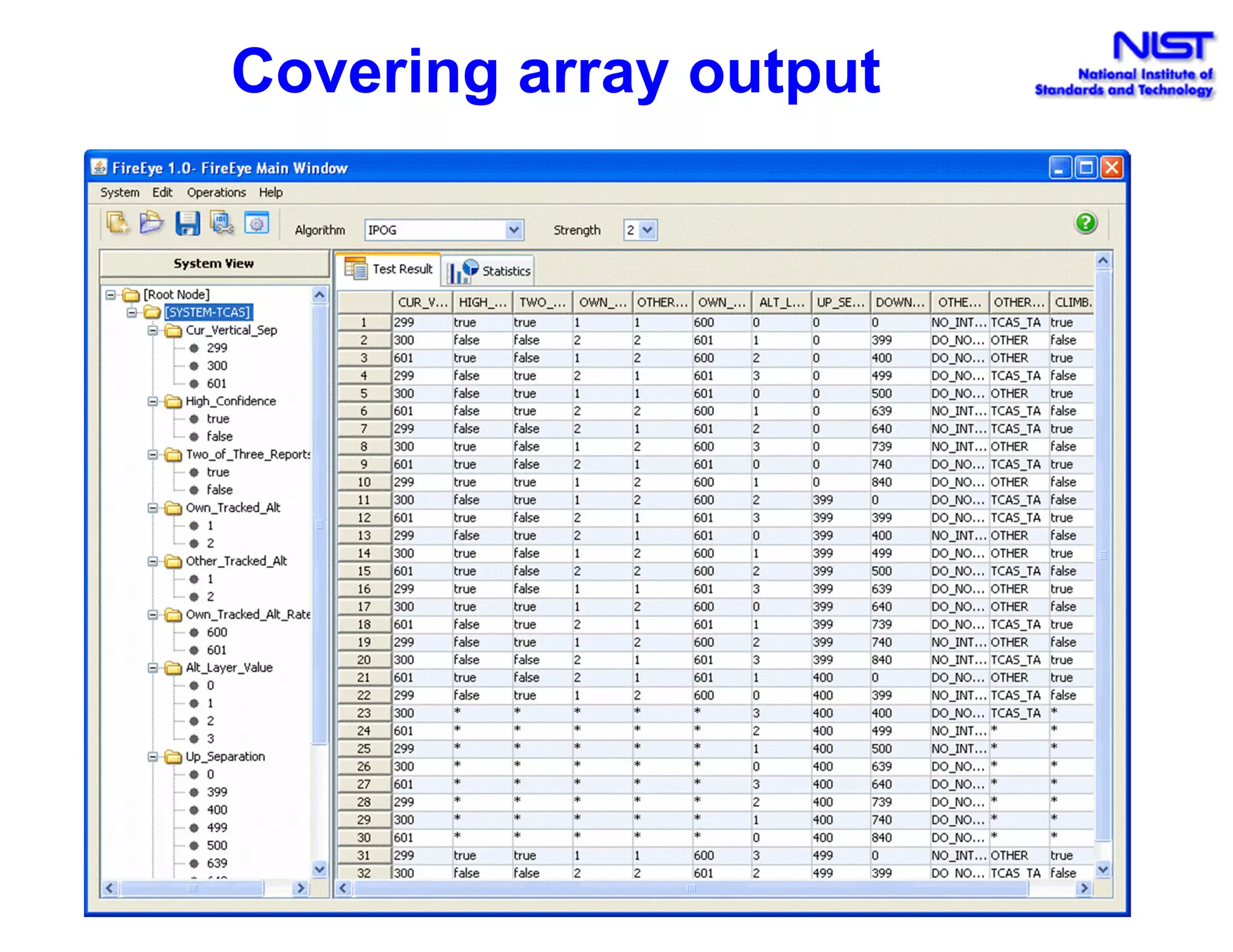Screen dimensions: 1233x952
Task: Click the CLIMB. column header
Action: (1072, 302)
